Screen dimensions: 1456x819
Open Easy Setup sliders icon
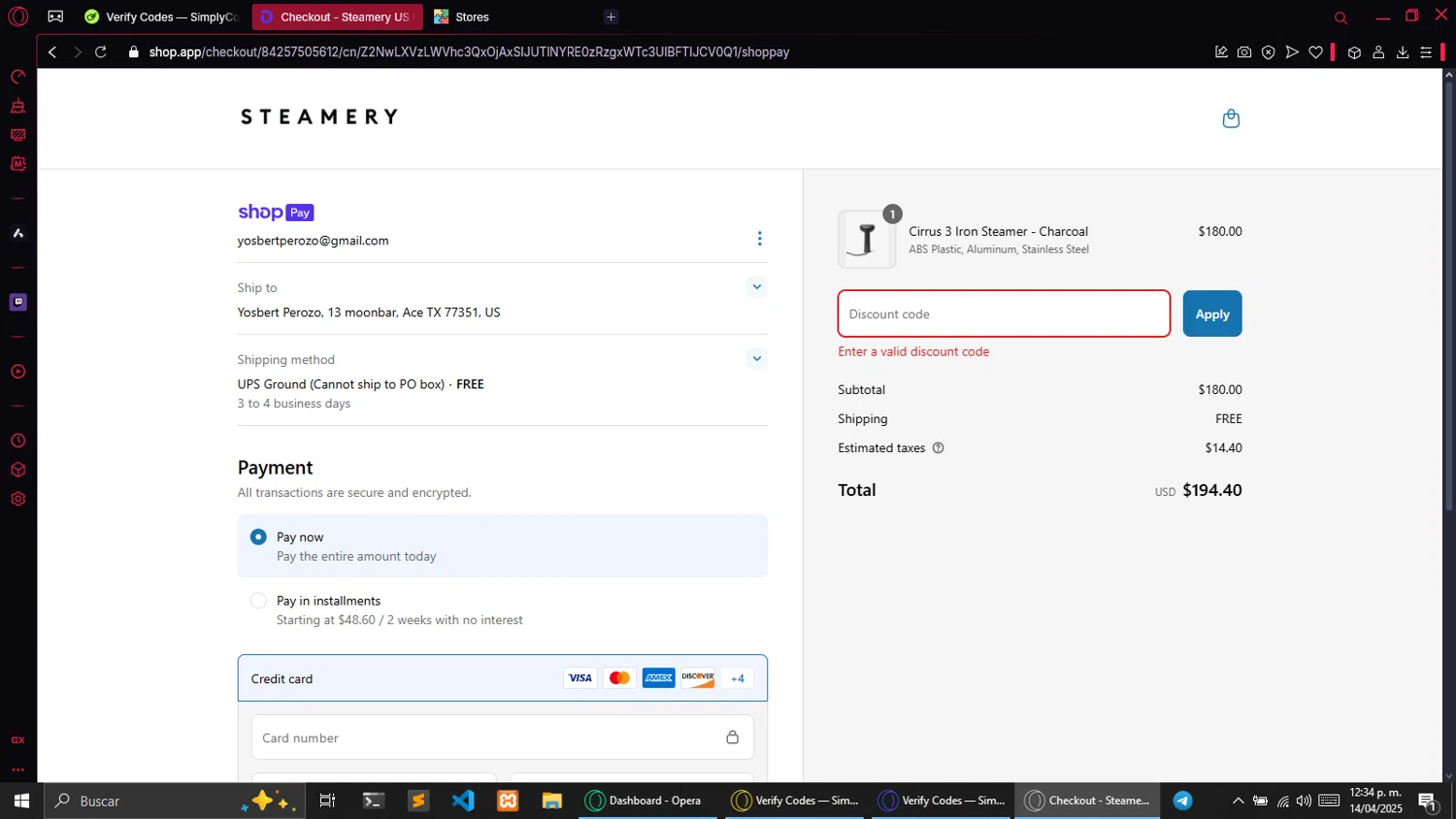click(1426, 52)
